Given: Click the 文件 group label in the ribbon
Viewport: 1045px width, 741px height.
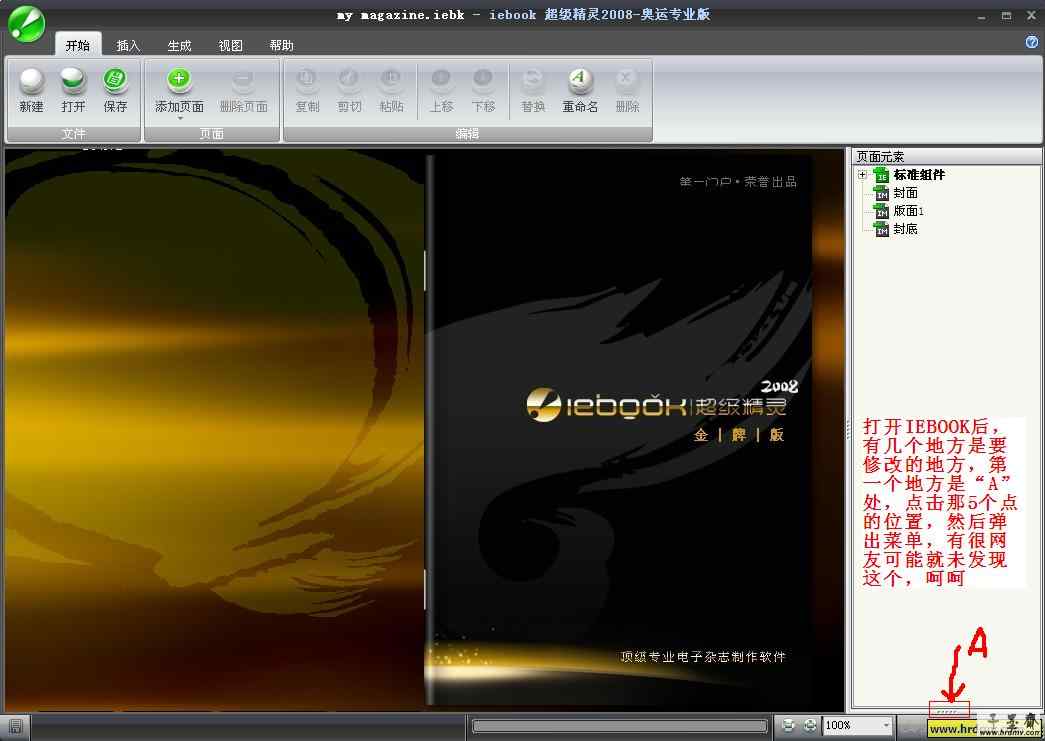Looking at the screenshot, I should click(x=73, y=134).
